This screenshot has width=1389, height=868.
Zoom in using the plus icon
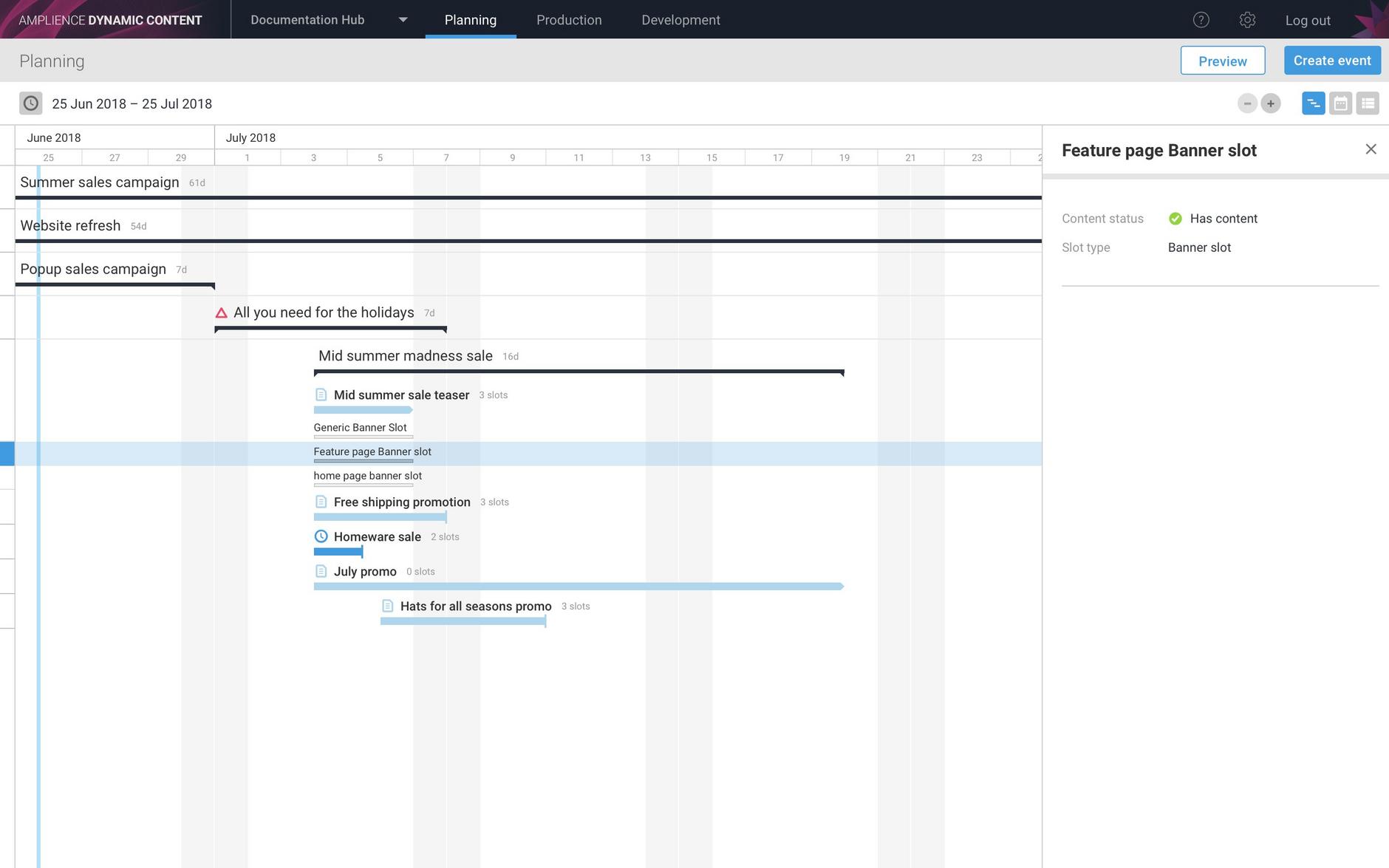point(1270,103)
